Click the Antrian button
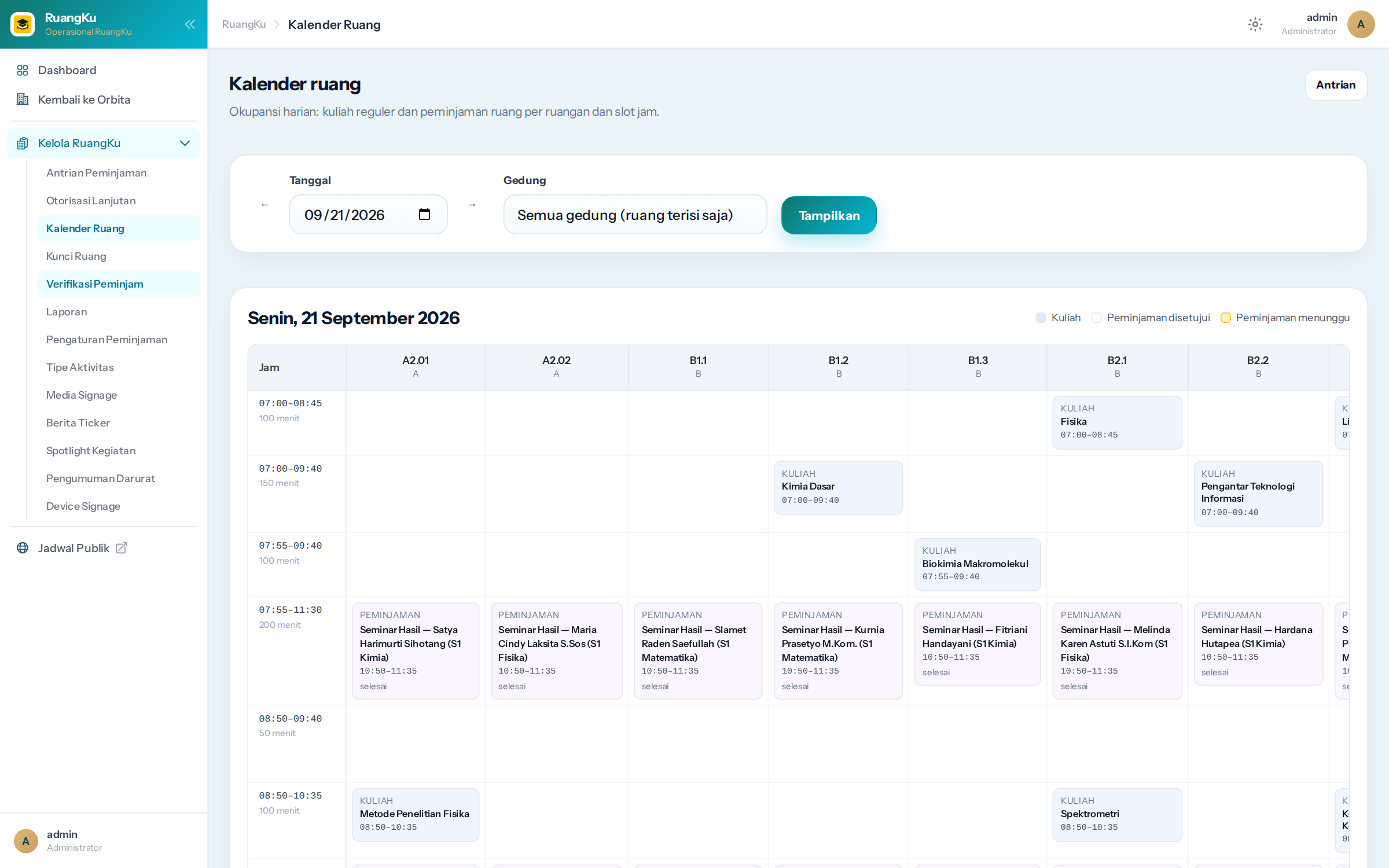Image resolution: width=1389 pixels, height=868 pixels. 1336,85
